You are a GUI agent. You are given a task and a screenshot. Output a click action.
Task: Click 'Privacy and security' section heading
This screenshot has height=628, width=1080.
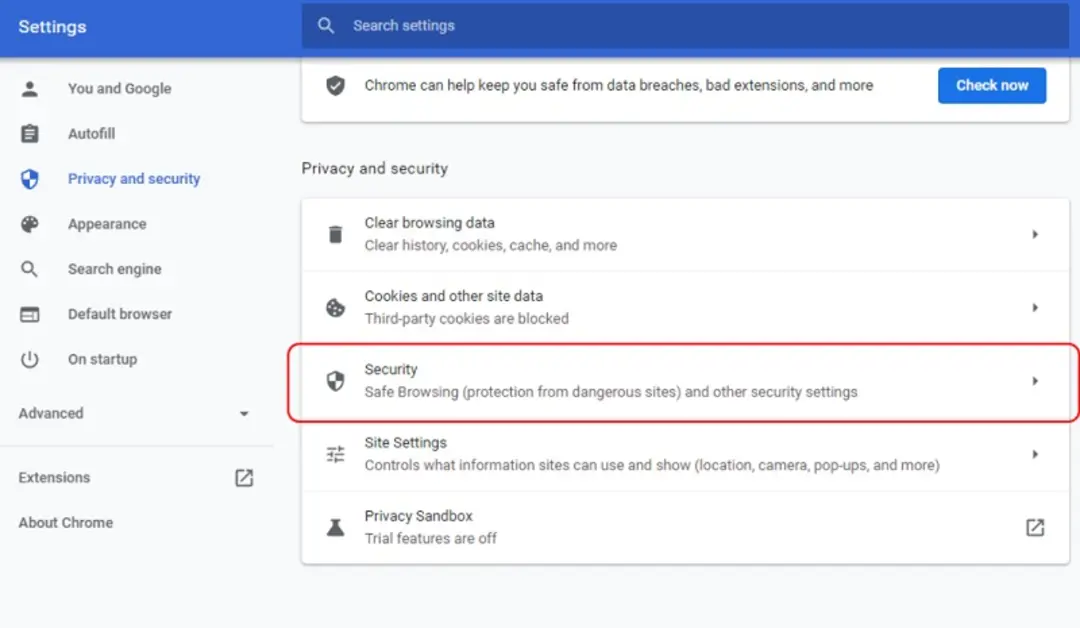pyautogui.click(x=375, y=169)
